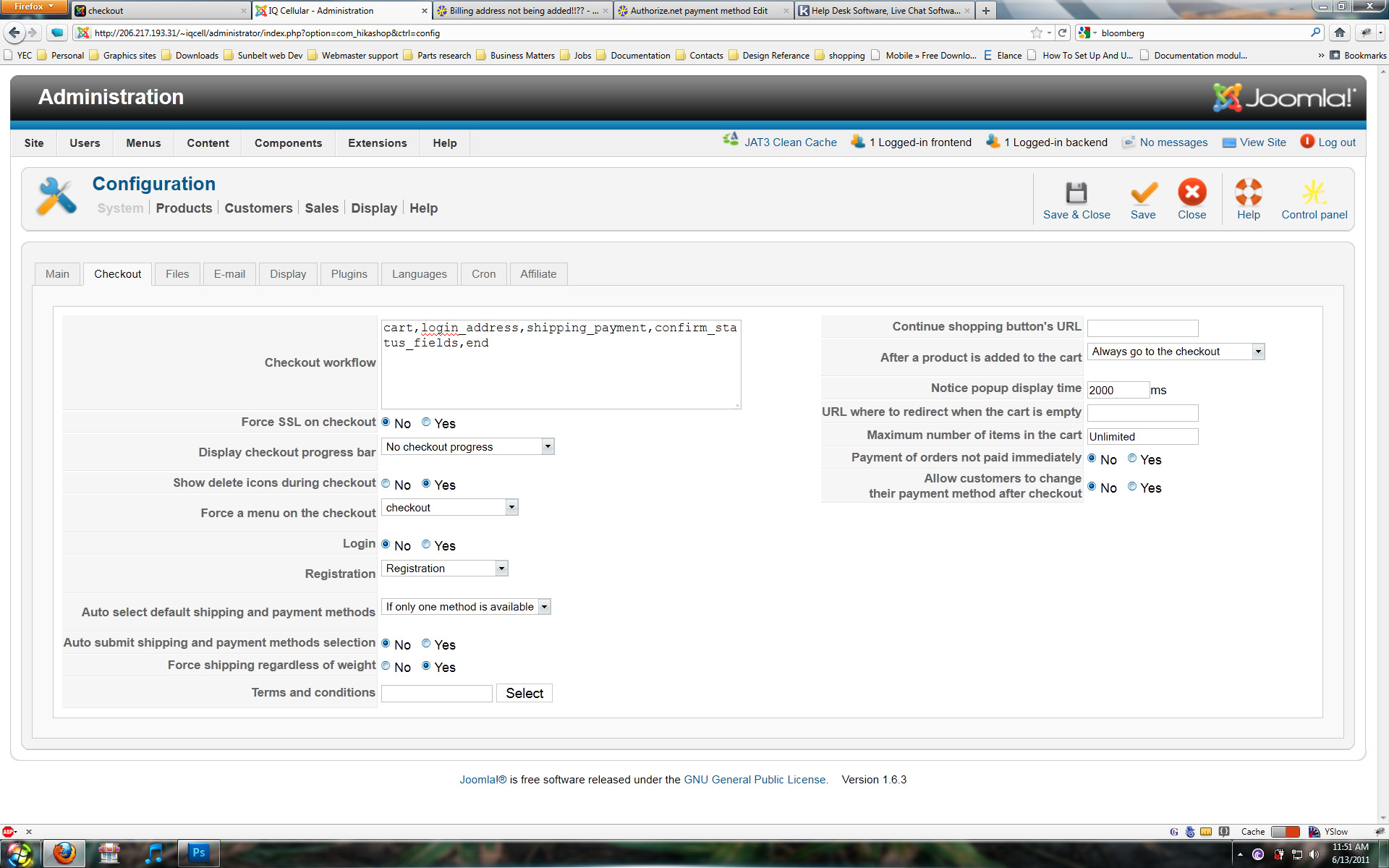Click the Save & Close floppy icon
This screenshot has height=868, width=1389.
[1076, 193]
